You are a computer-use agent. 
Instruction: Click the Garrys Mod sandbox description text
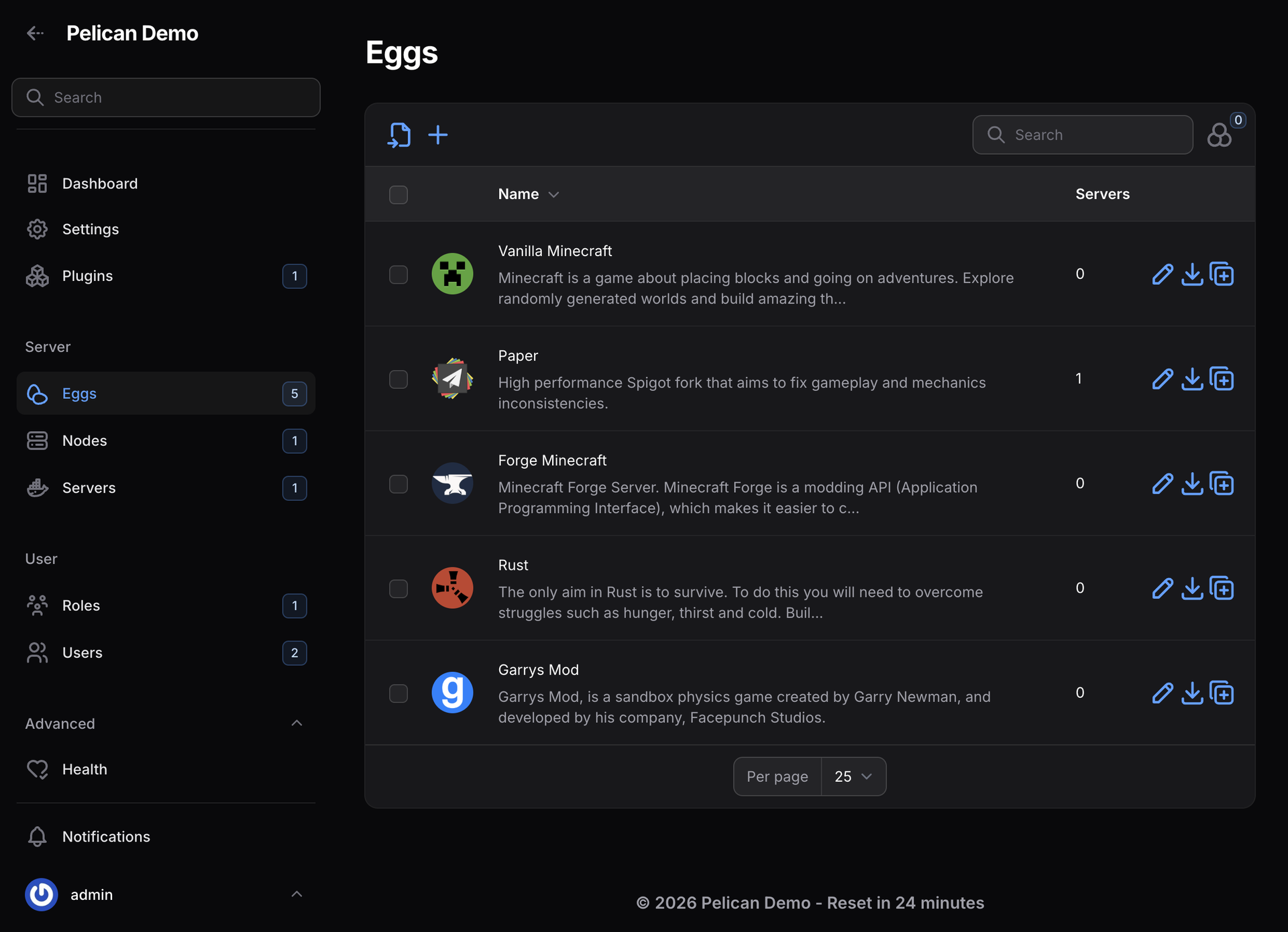(x=745, y=707)
